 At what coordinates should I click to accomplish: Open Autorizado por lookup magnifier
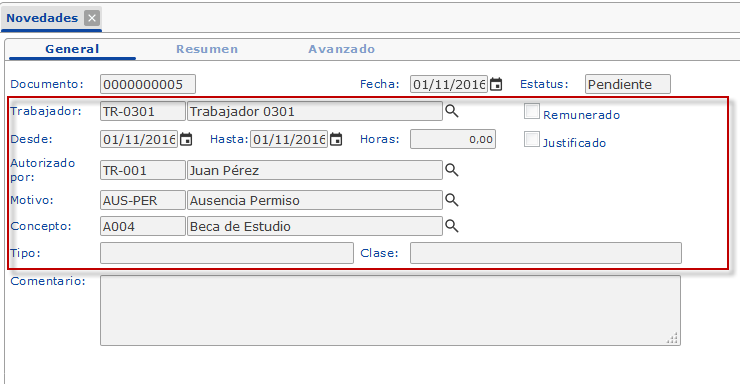tap(452, 170)
